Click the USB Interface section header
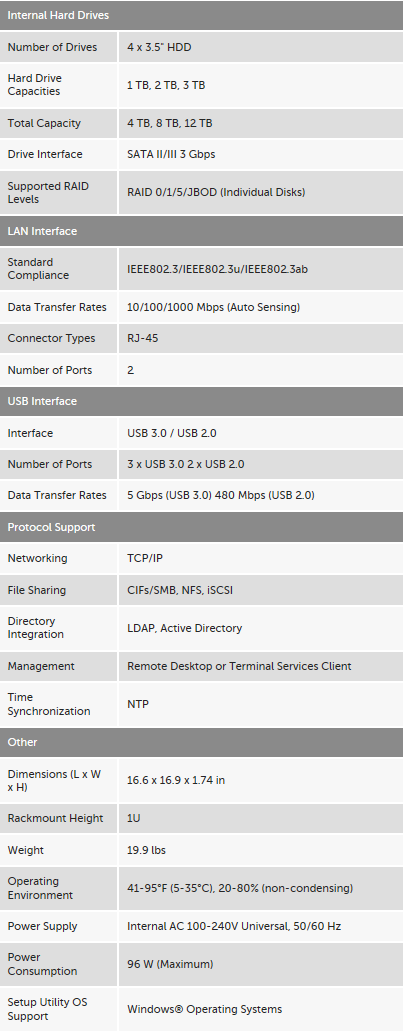 coord(202,401)
